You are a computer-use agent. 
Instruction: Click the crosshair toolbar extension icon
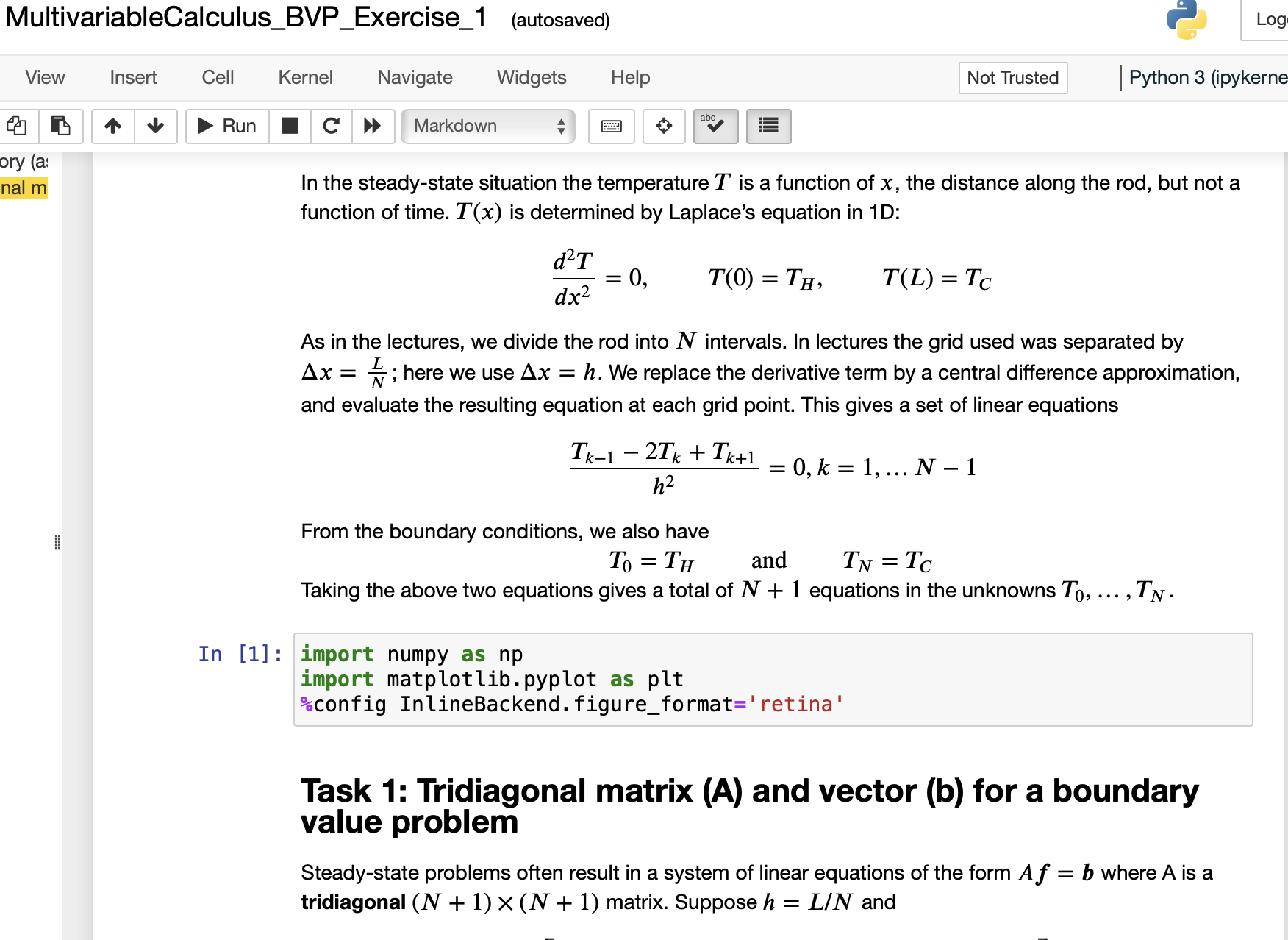click(663, 126)
